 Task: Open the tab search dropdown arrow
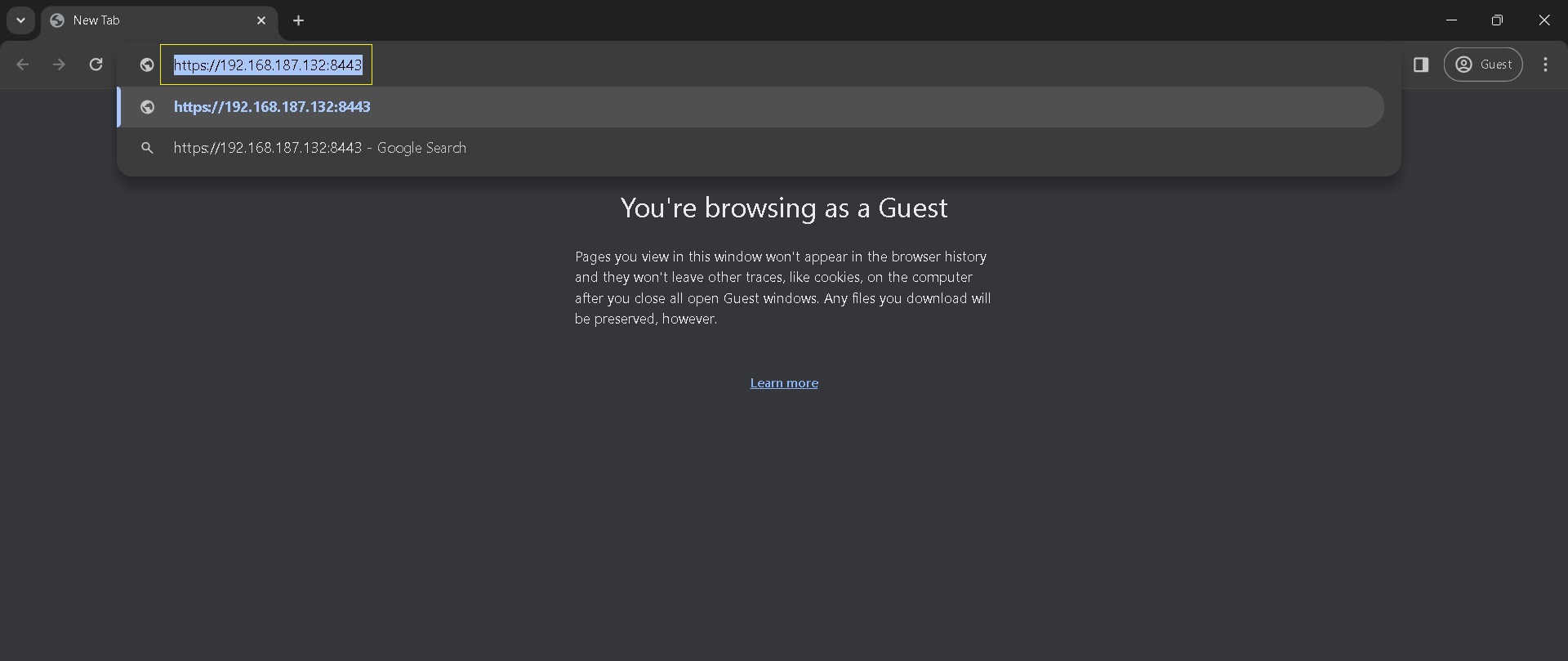pyautogui.click(x=20, y=20)
